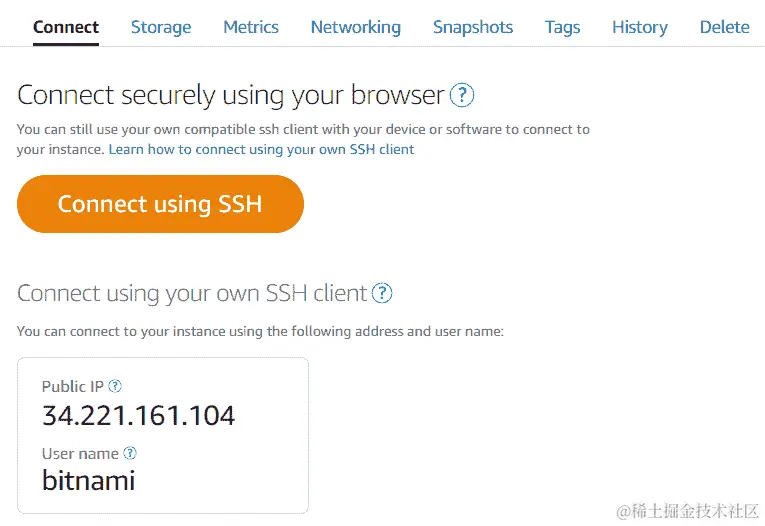Select the Connect tab
Viewport: 765px width, 526px height.
coord(66,27)
